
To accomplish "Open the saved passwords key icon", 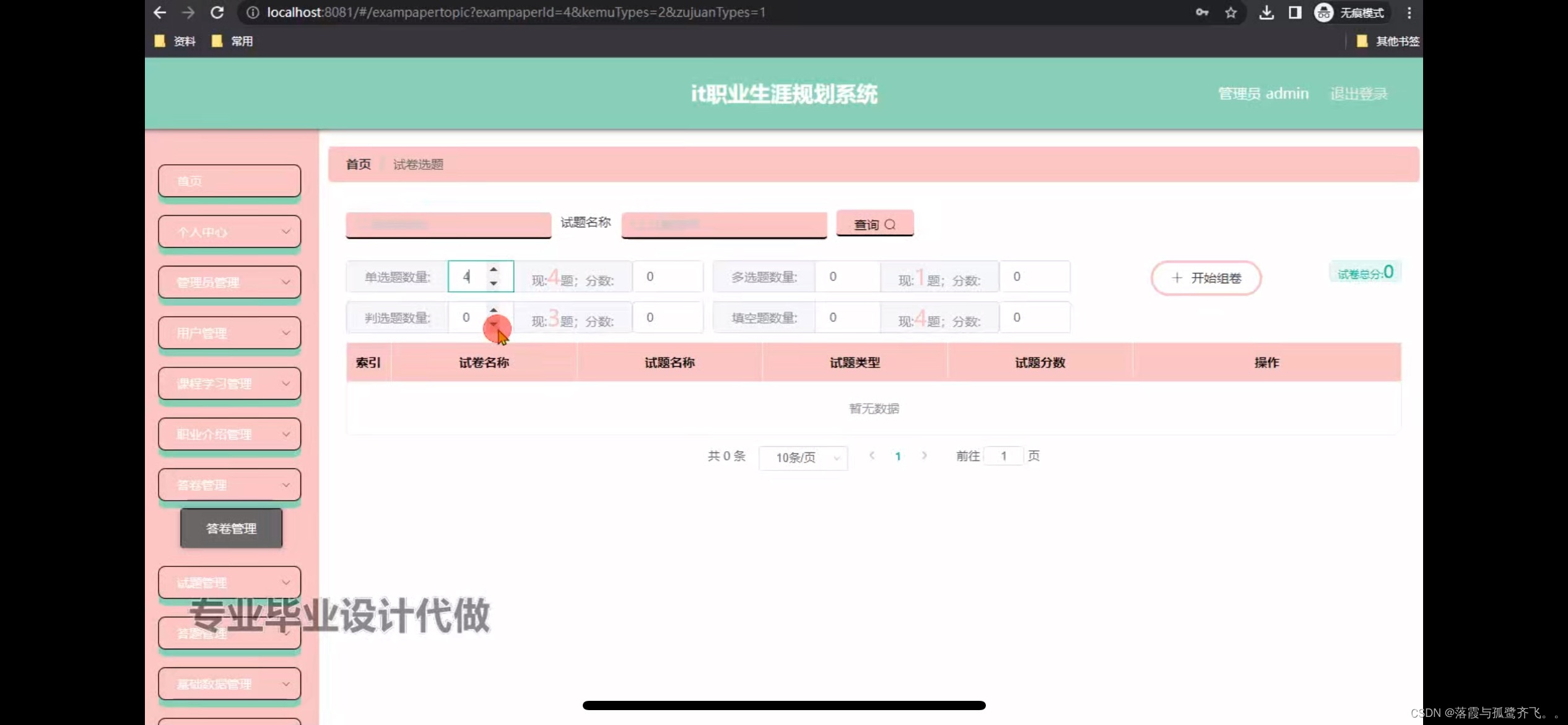I will click(1201, 12).
